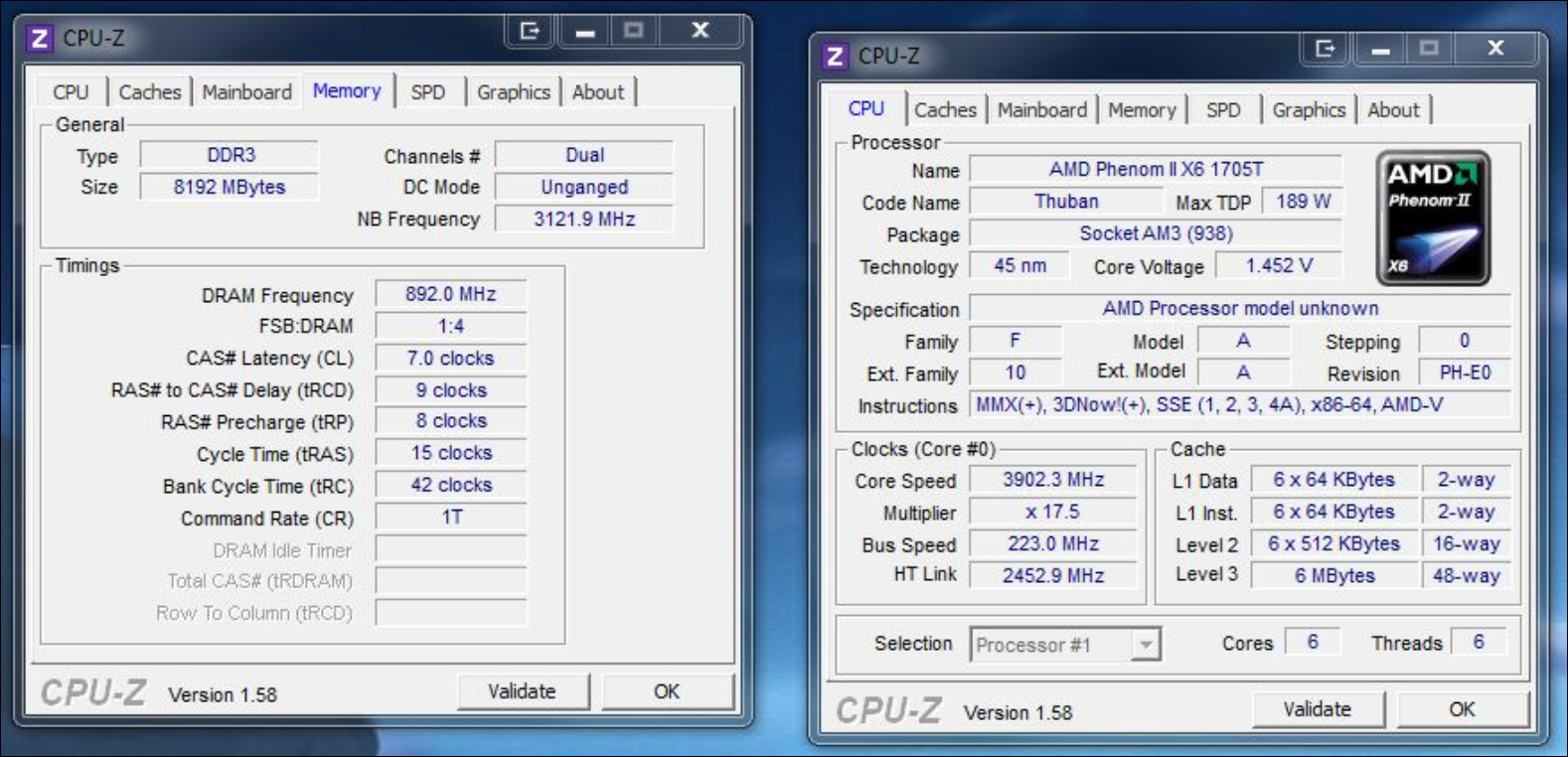Click the Package value Socket AM3 (938)
This screenshot has width=1568, height=757.
pyautogui.click(x=1156, y=233)
